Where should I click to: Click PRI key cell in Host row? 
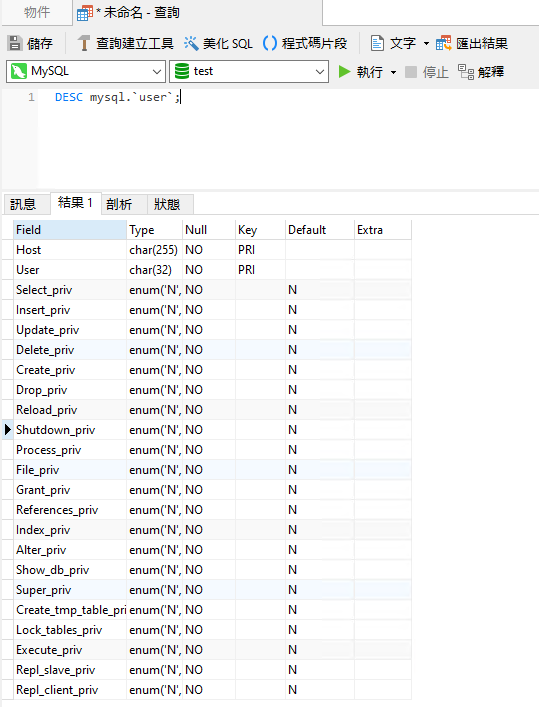(x=260, y=250)
